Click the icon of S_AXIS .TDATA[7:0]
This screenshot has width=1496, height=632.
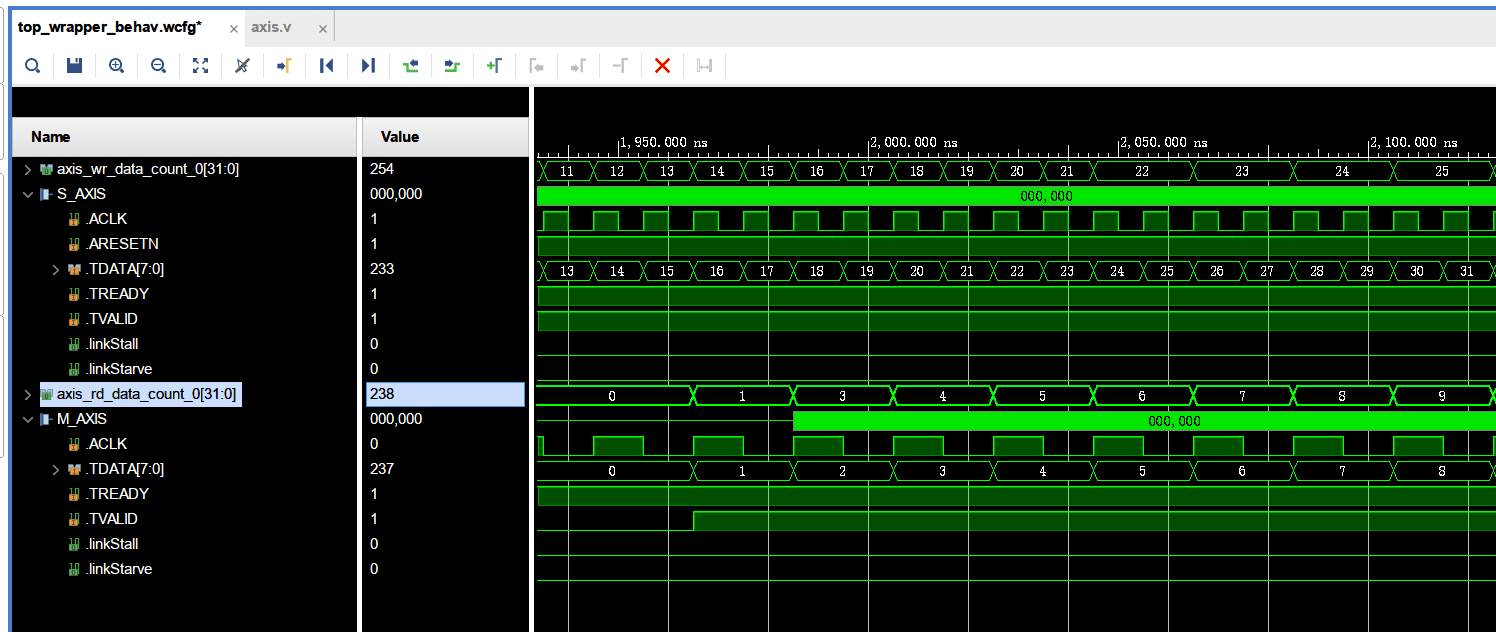coord(74,269)
